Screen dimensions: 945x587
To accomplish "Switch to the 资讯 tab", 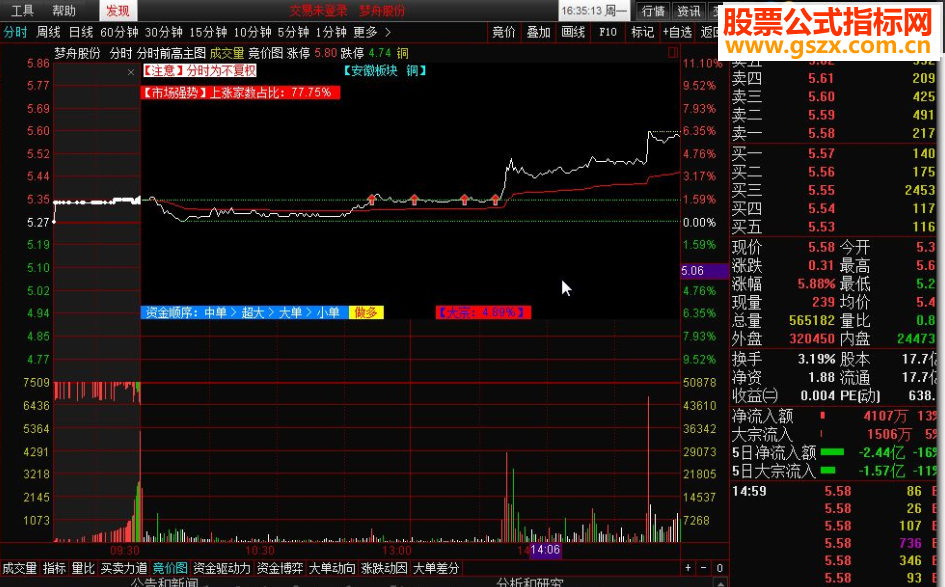I will click(x=688, y=11).
